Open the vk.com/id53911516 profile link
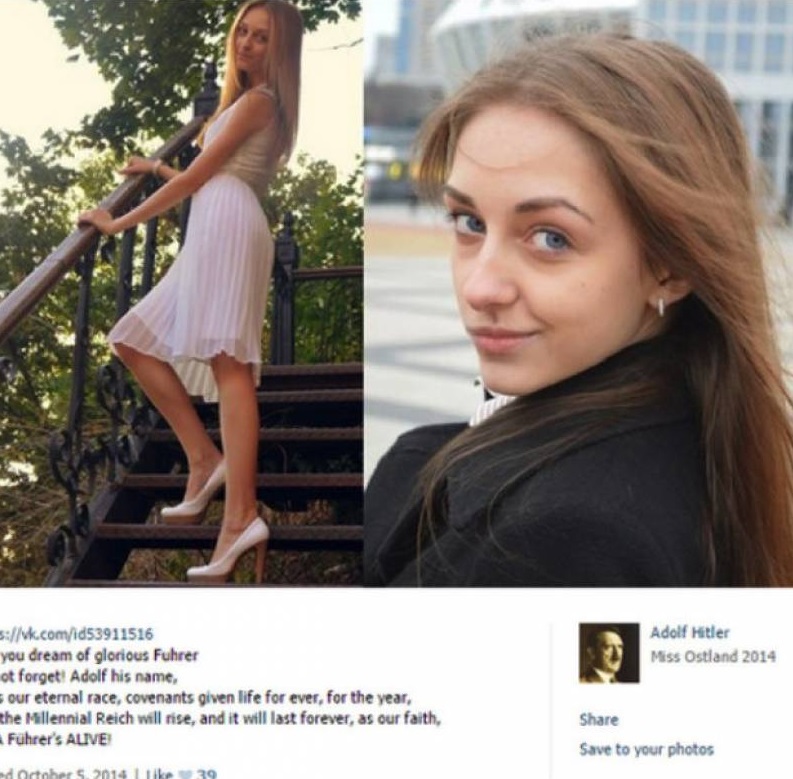Image resolution: width=793 pixels, height=779 pixels. pyautogui.click(x=76, y=634)
